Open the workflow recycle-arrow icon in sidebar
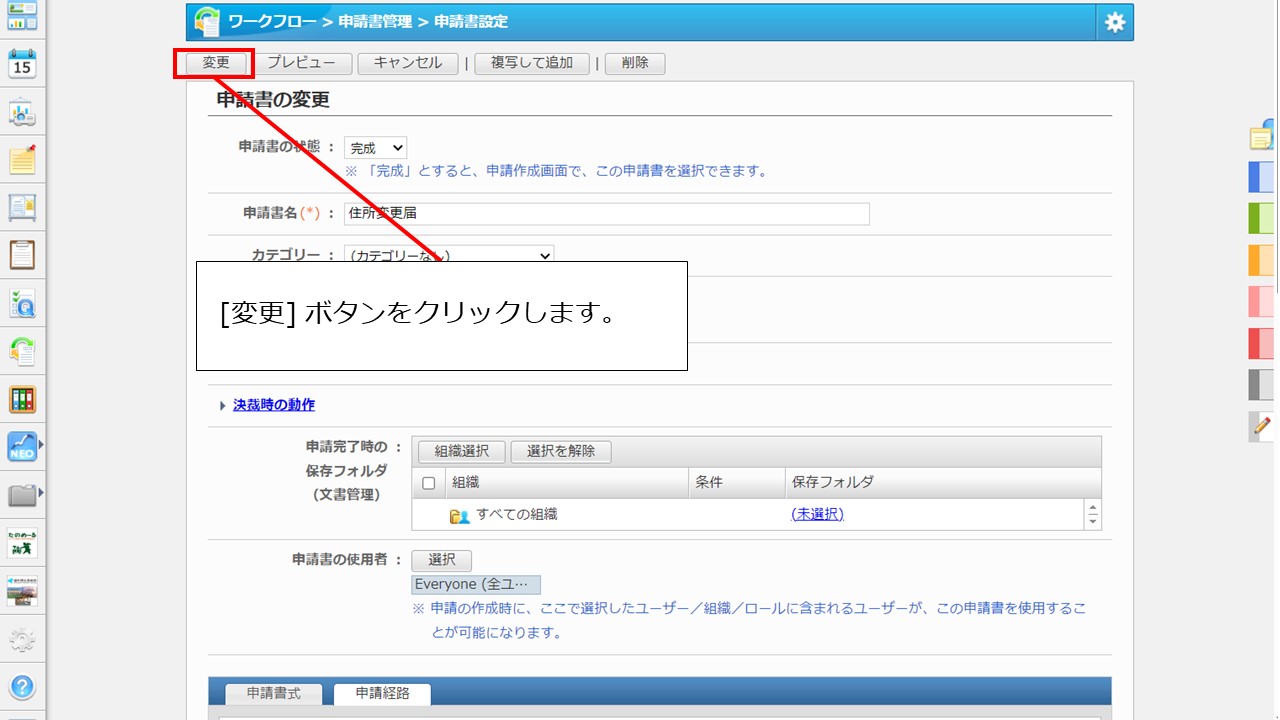This screenshot has width=1280, height=720. [x=20, y=348]
